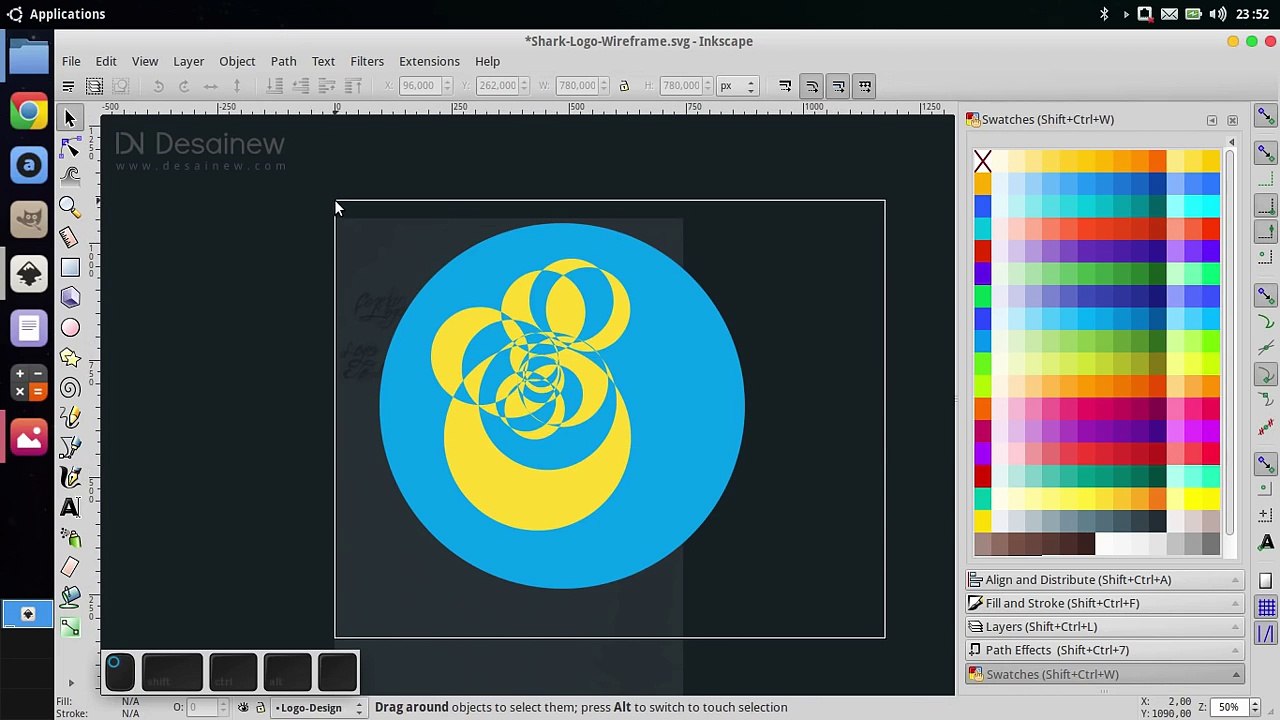Select the Measure ruler tool
1280x720 pixels.
70,237
